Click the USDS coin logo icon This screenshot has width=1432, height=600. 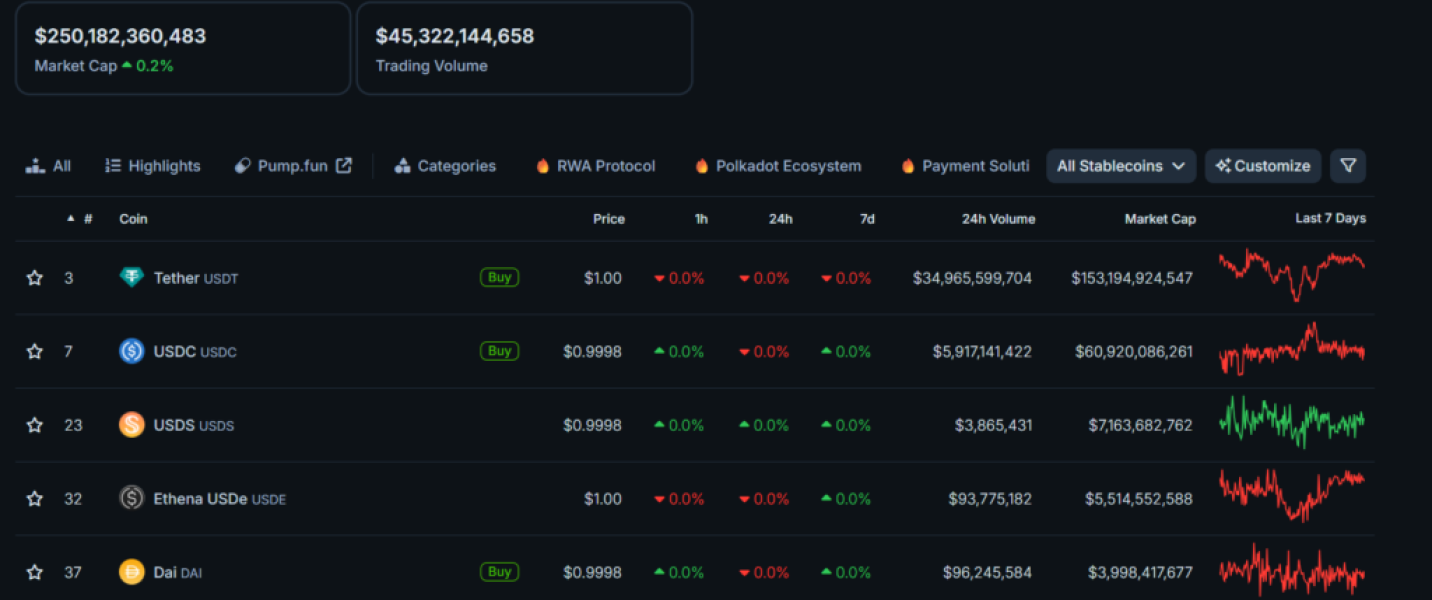click(132, 425)
